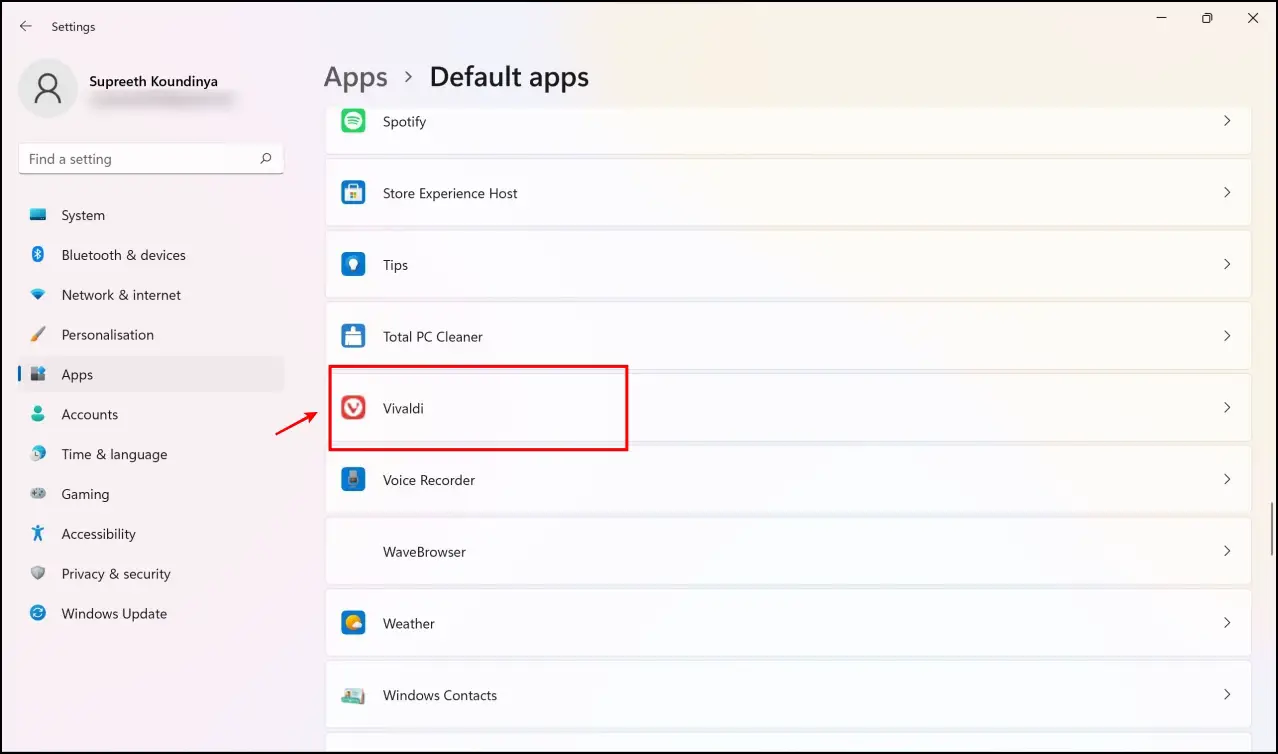Click the Apps icon in sidebar

pos(38,375)
